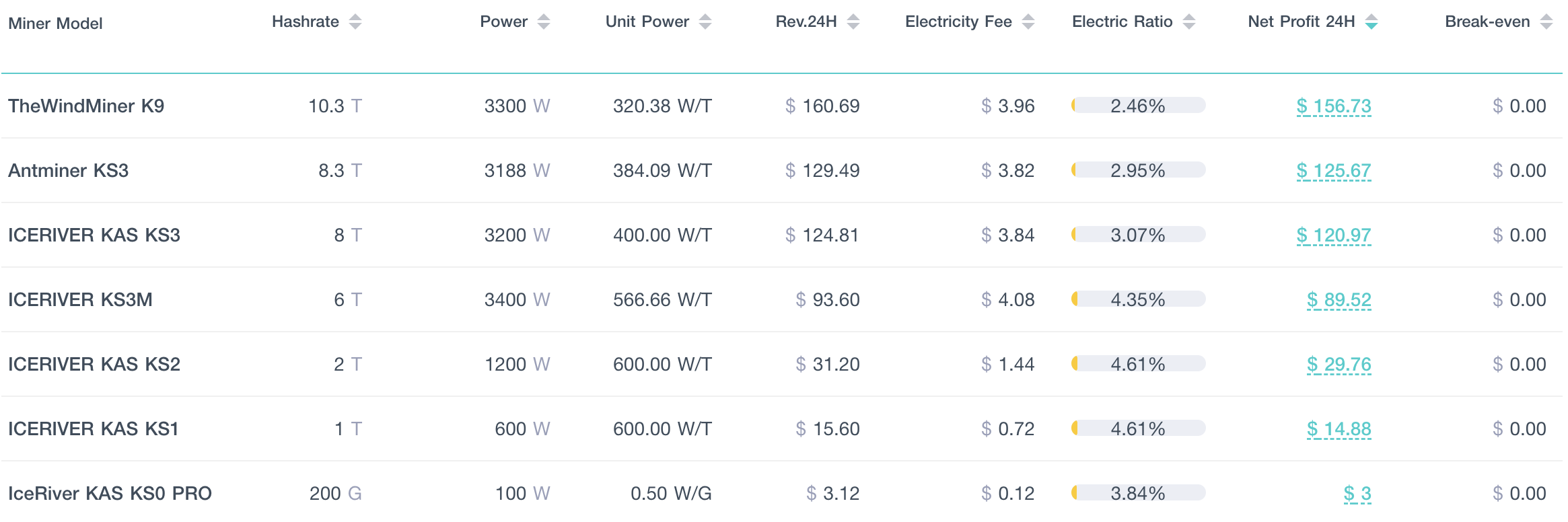Click electric ratio bar showing 3.84%
The width and height of the screenshot is (1568, 522).
1139,493
